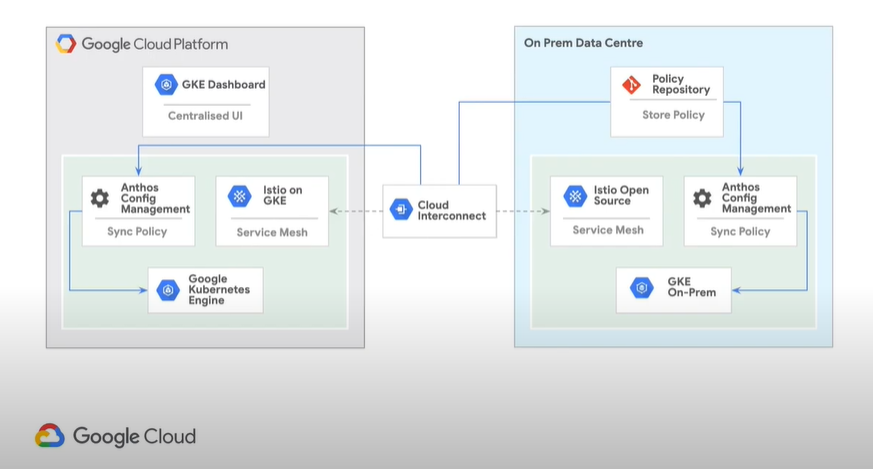Click "Service Mesh" under Istio Open Source
The width and height of the screenshot is (873, 469).
pos(608,230)
